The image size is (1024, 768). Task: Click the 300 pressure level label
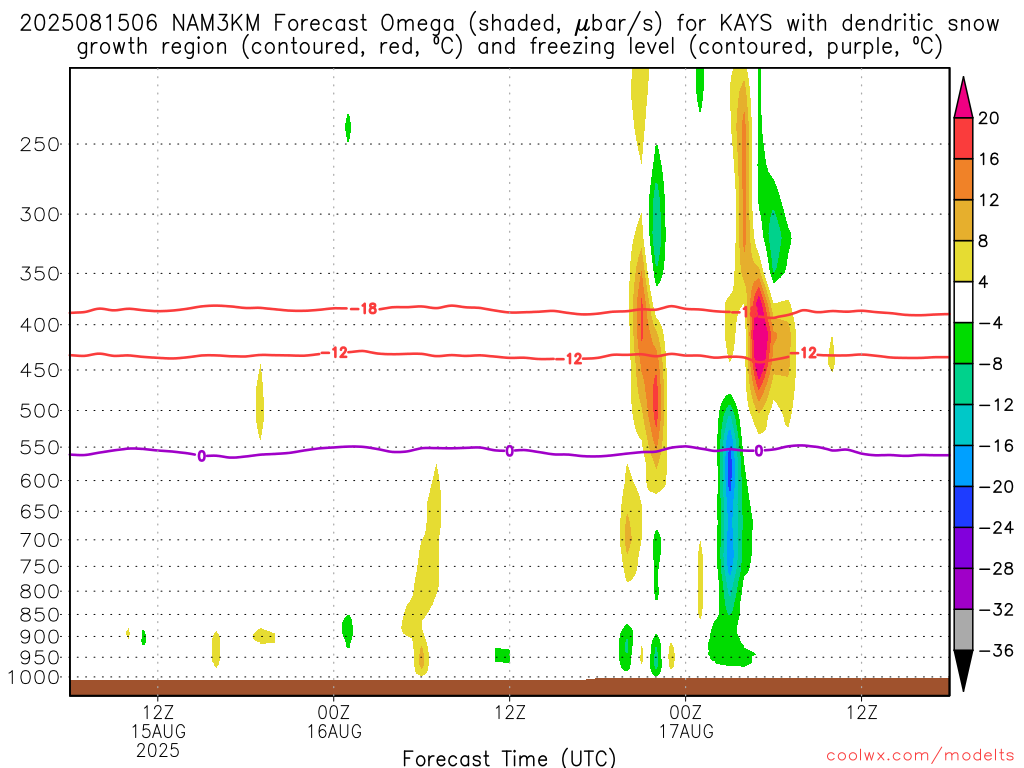tap(40, 214)
